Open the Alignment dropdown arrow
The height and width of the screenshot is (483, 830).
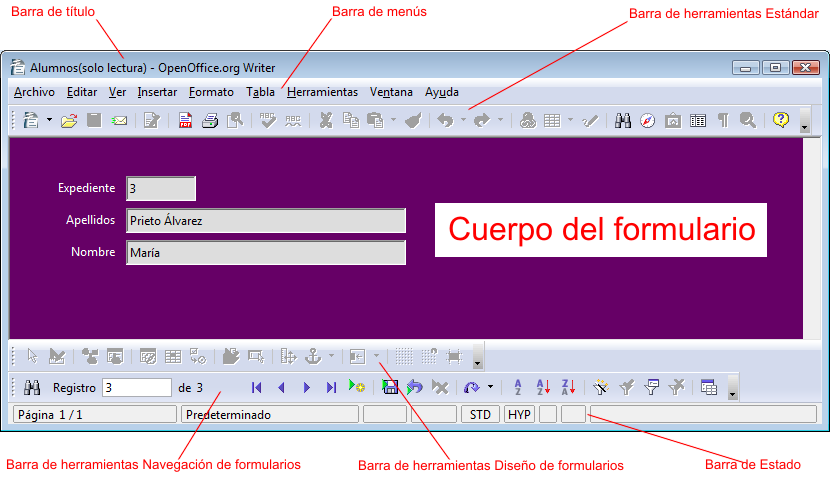[376, 356]
